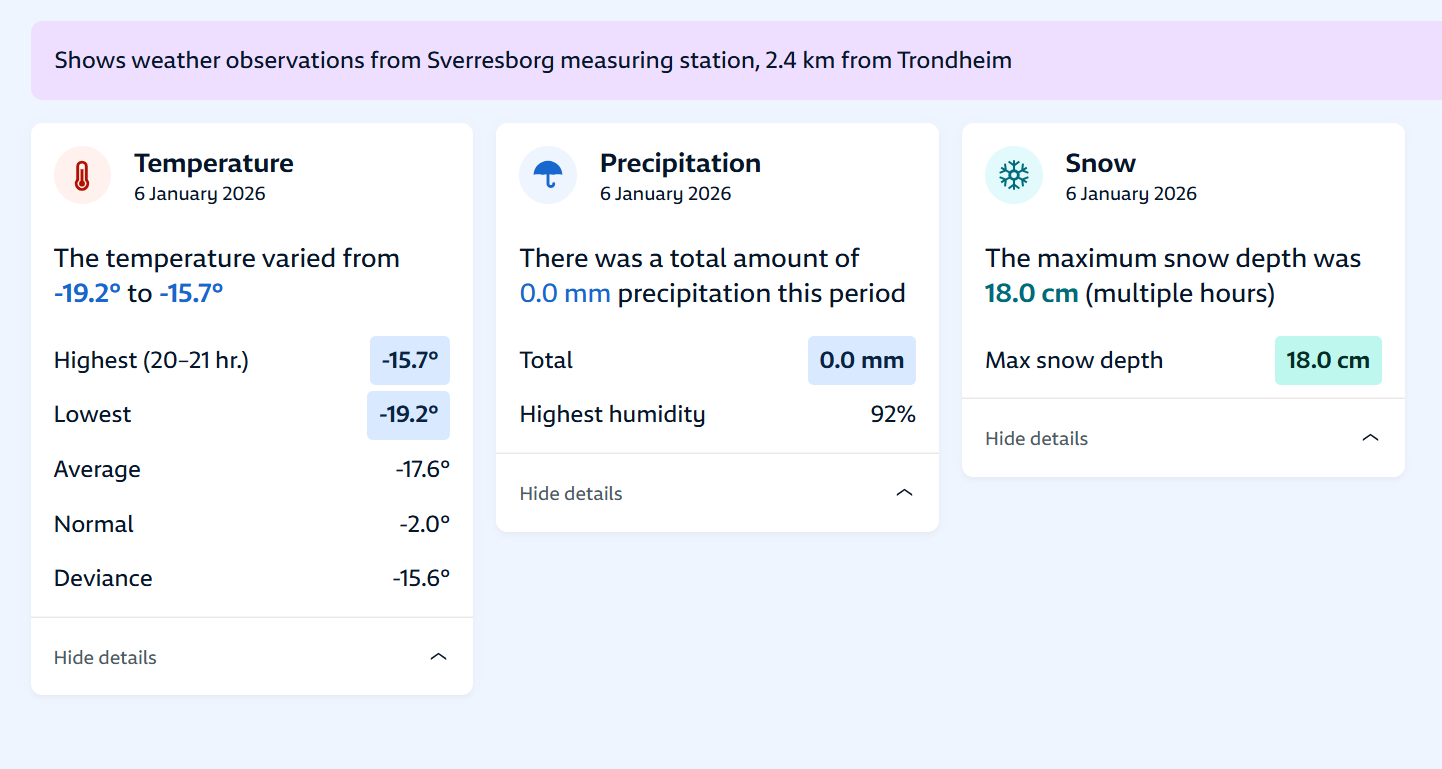Click the Snow card heading
Viewport: 1442px width, 769px height.
pyautogui.click(x=1100, y=163)
